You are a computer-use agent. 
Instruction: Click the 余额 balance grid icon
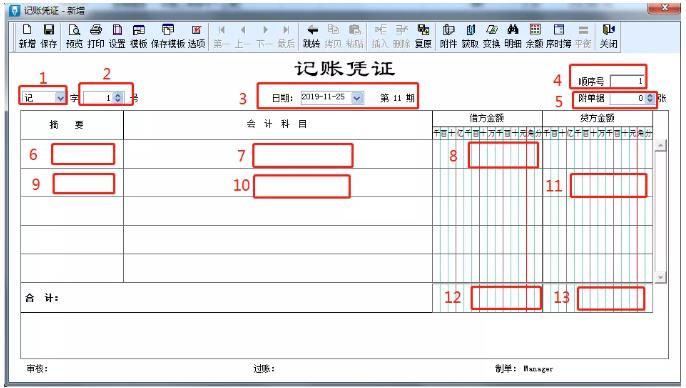click(535, 36)
